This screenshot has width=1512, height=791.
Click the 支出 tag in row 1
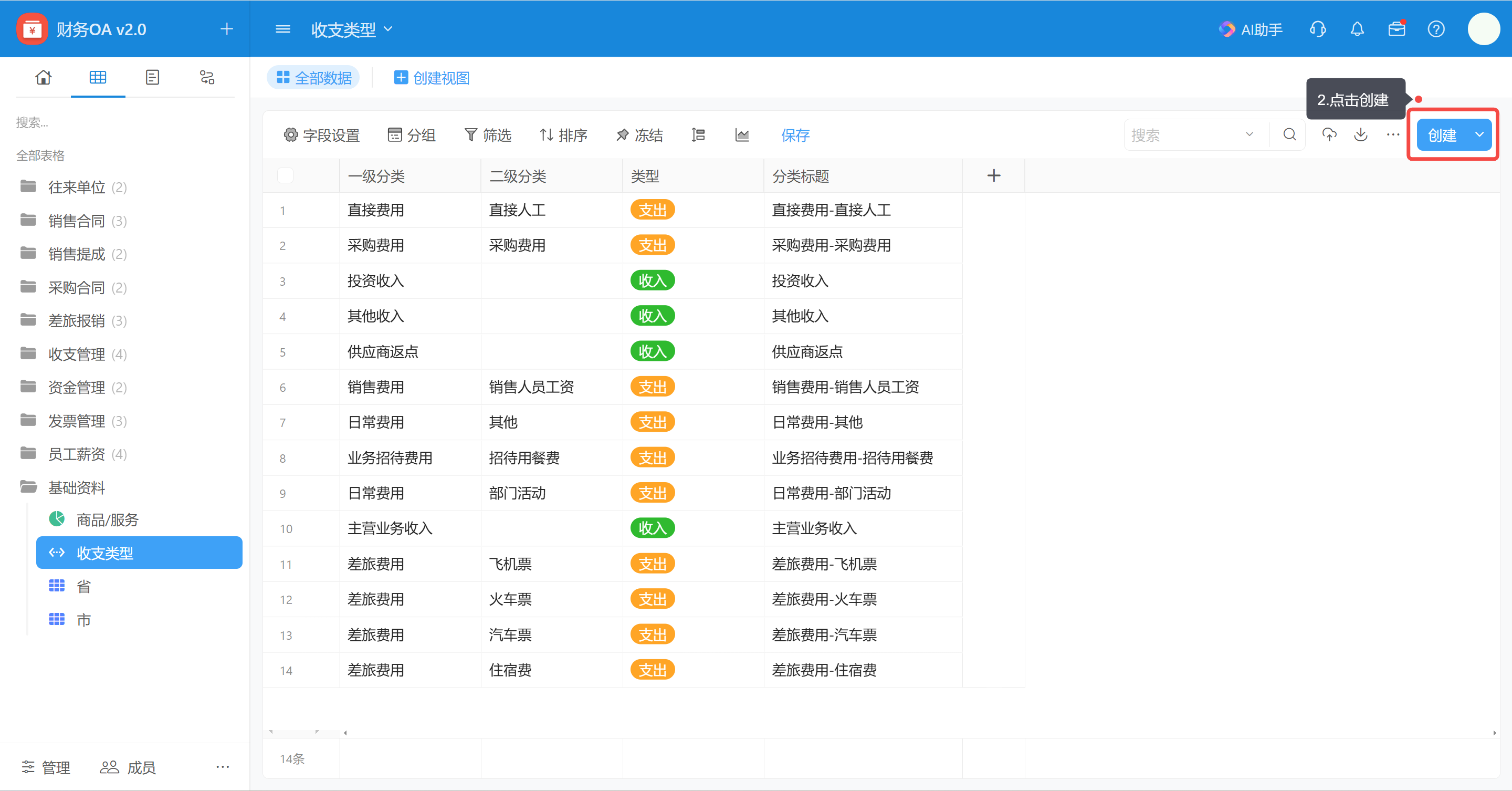652,210
